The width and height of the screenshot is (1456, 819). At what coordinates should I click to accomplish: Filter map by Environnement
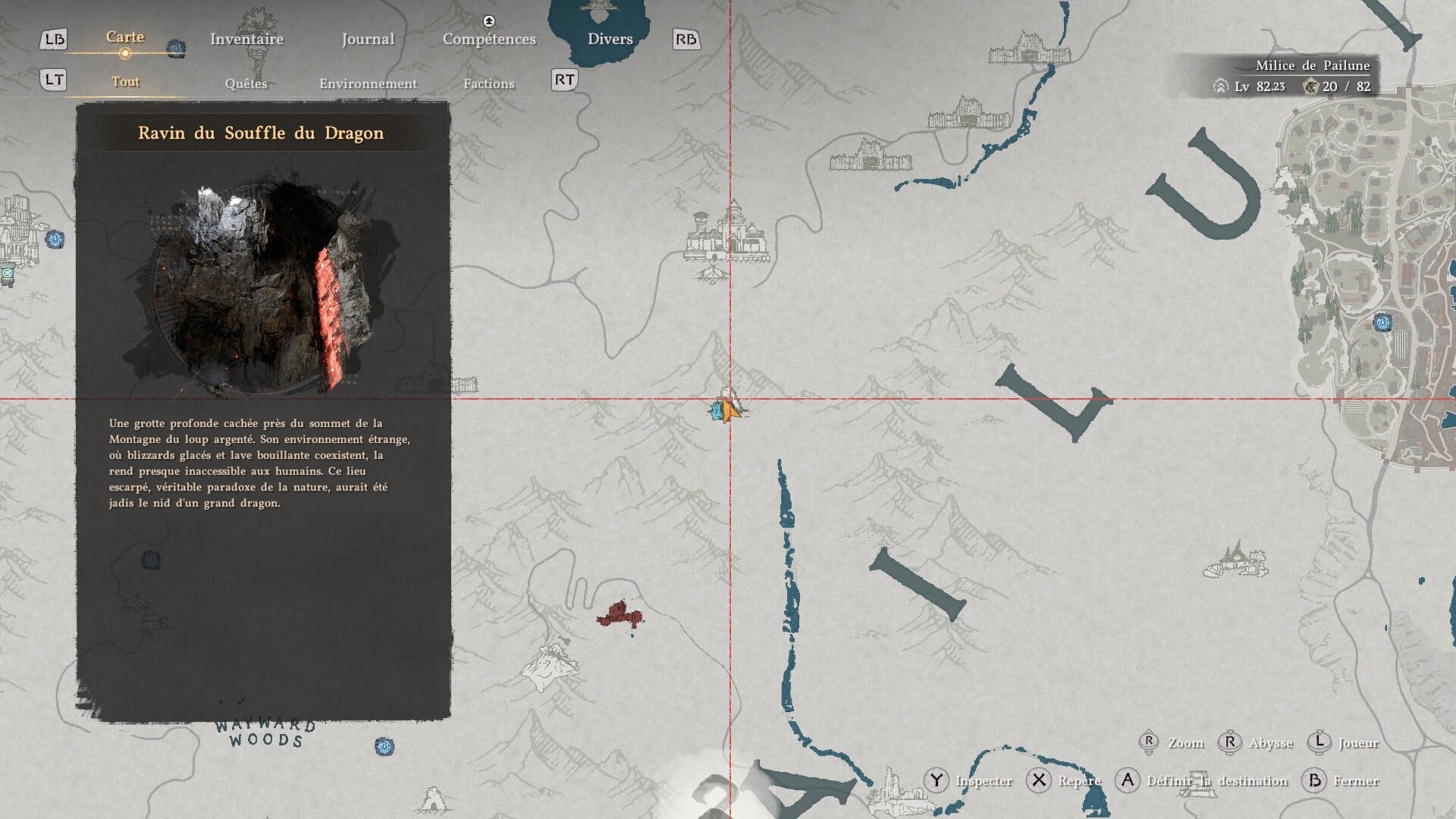click(368, 83)
